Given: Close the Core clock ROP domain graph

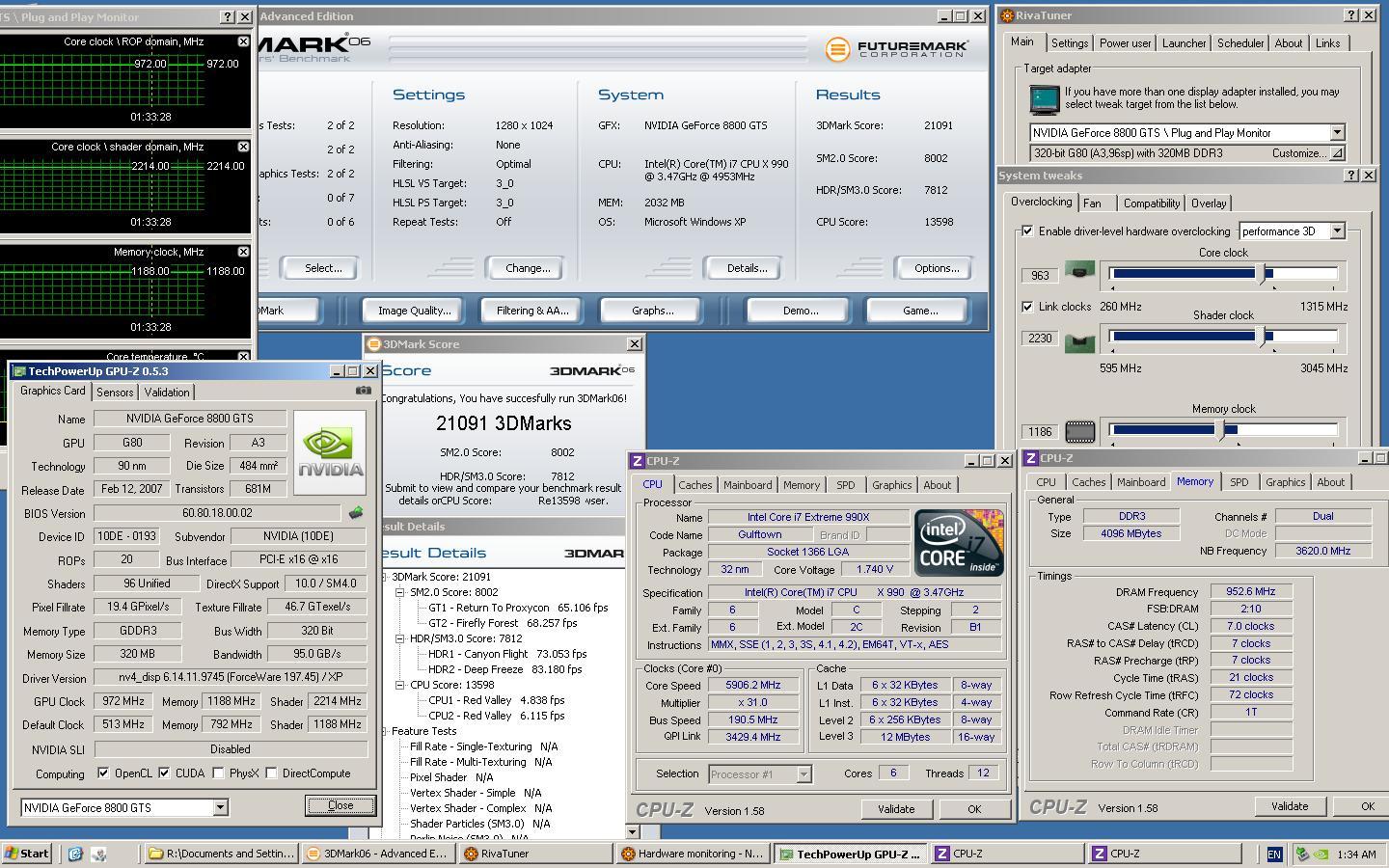Looking at the screenshot, I should pos(243,41).
